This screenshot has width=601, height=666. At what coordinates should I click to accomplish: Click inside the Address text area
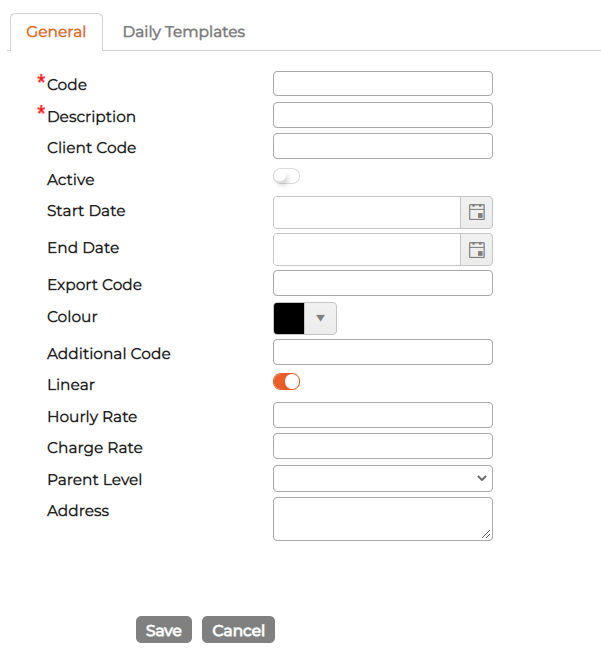pos(383,519)
